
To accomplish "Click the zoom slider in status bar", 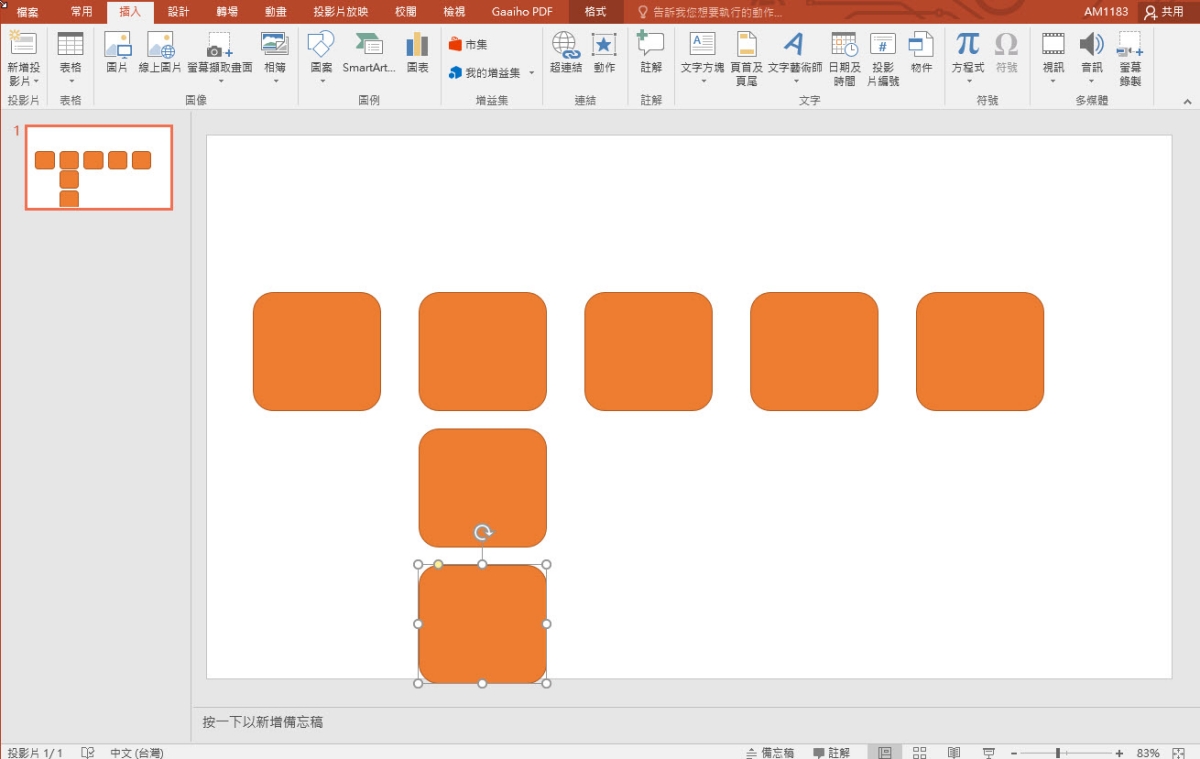I will pos(1058,752).
